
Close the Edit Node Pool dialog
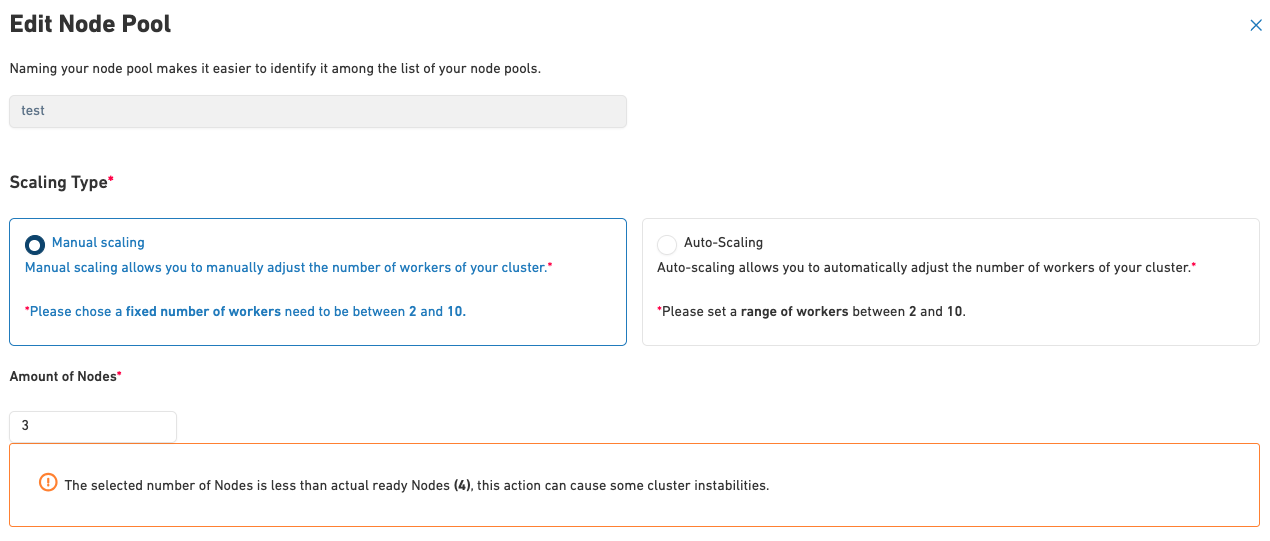point(1256,26)
